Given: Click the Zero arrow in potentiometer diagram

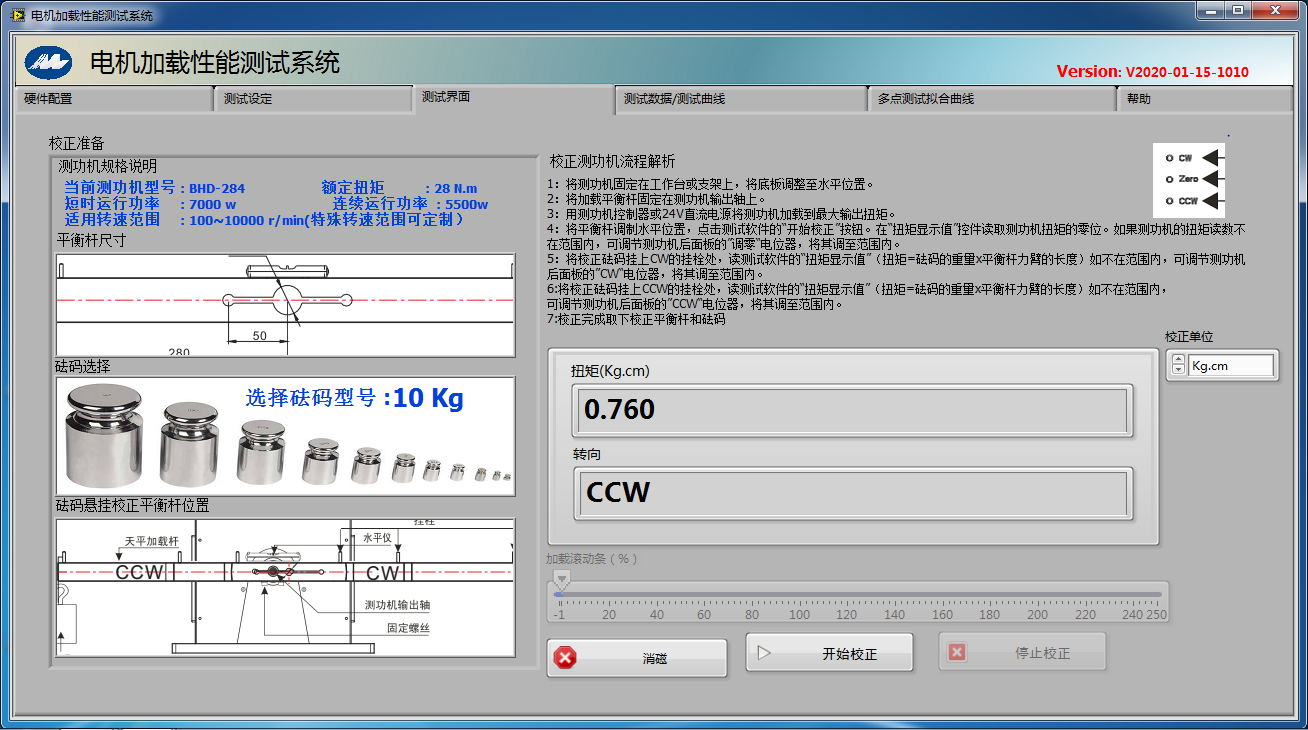Looking at the screenshot, I should coord(1211,179).
